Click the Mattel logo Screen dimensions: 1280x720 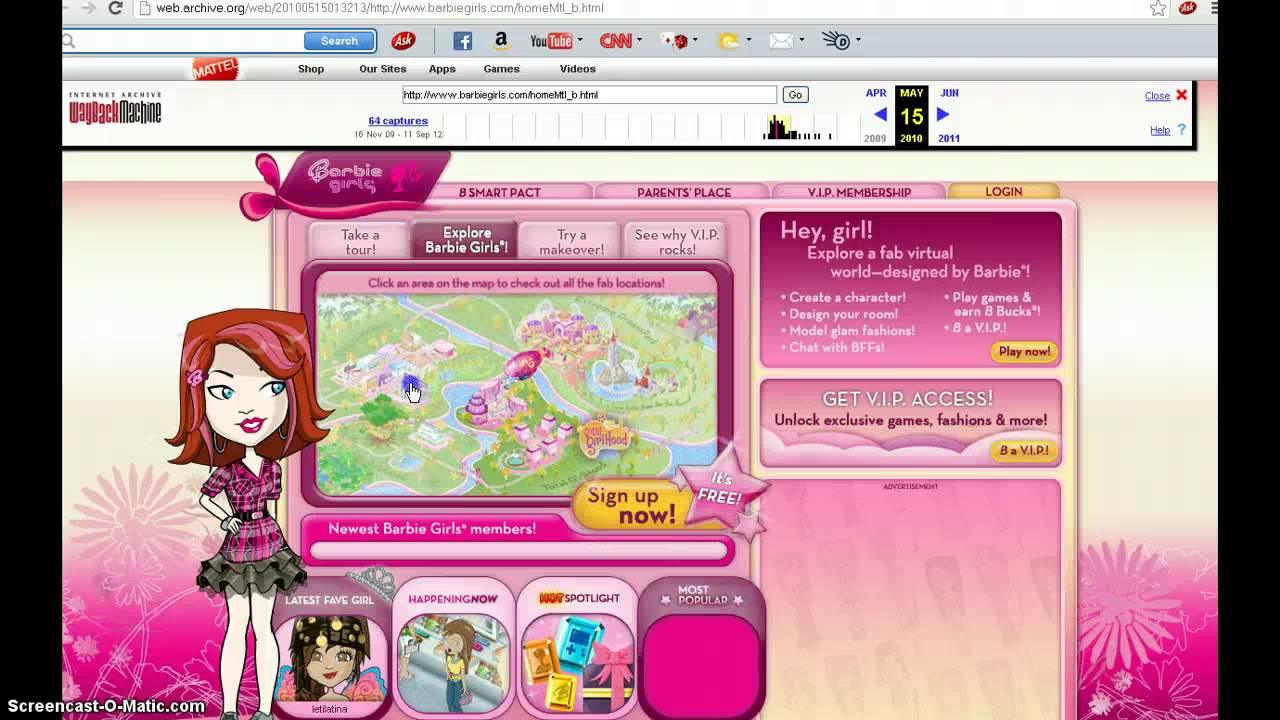(x=215, y=68)
